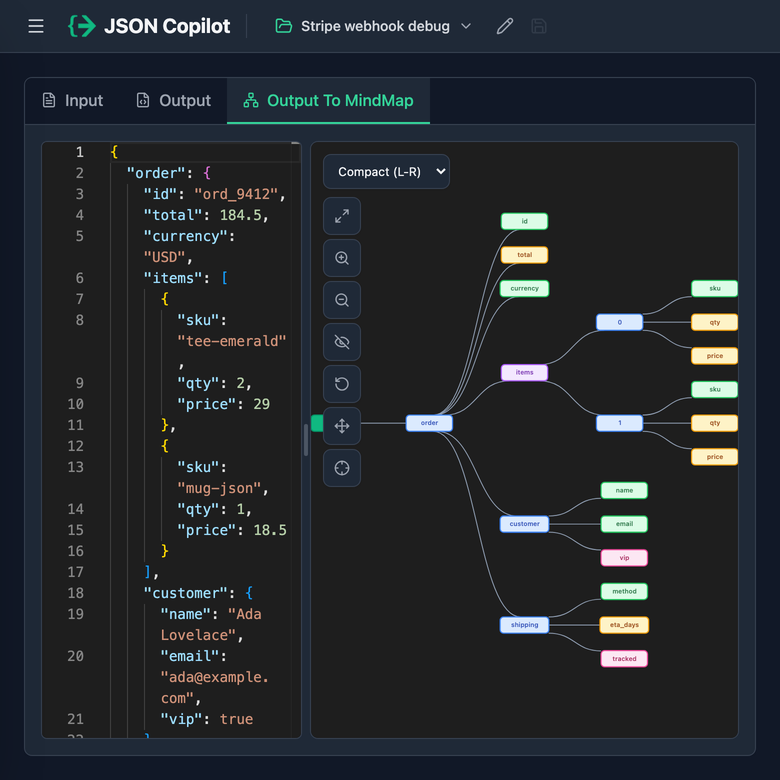Select the email node
The height and width of the screenshot is (780, 780).
(x=624, y=524)
